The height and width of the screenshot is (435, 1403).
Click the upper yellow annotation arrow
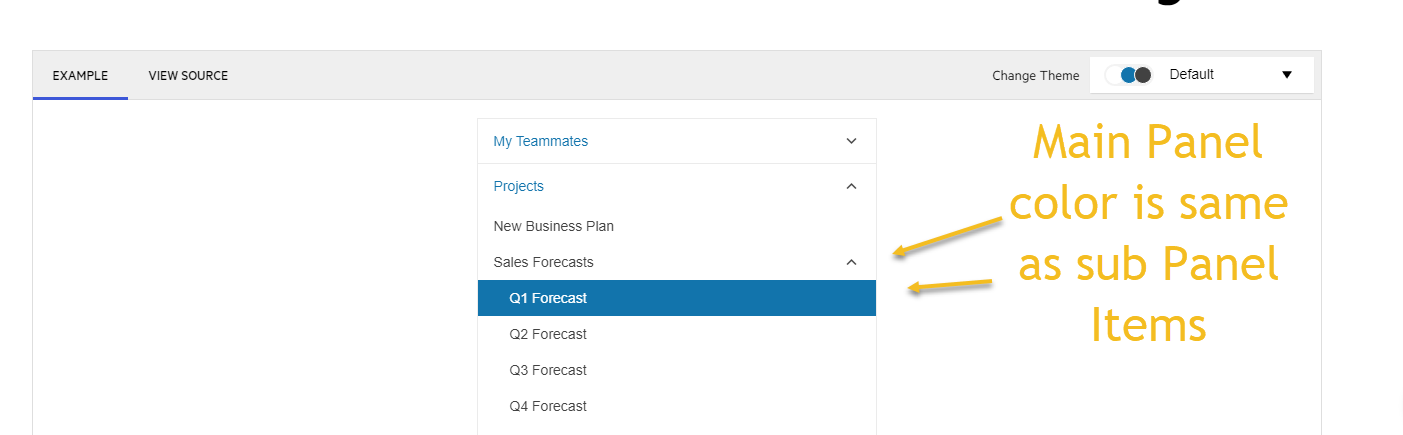point(946,235)
